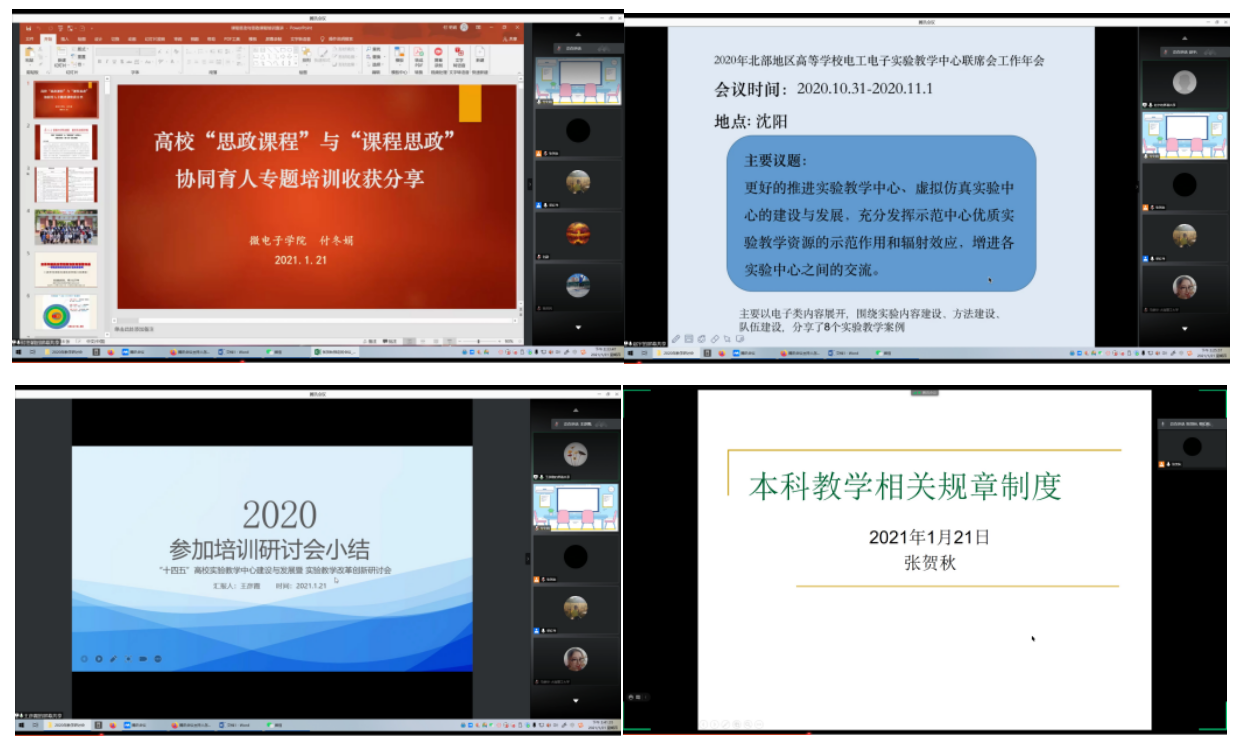Select classroom illustration tile beside blue 2020 slide
This screenshot has height=739, width=1236.
pos(575,507)
